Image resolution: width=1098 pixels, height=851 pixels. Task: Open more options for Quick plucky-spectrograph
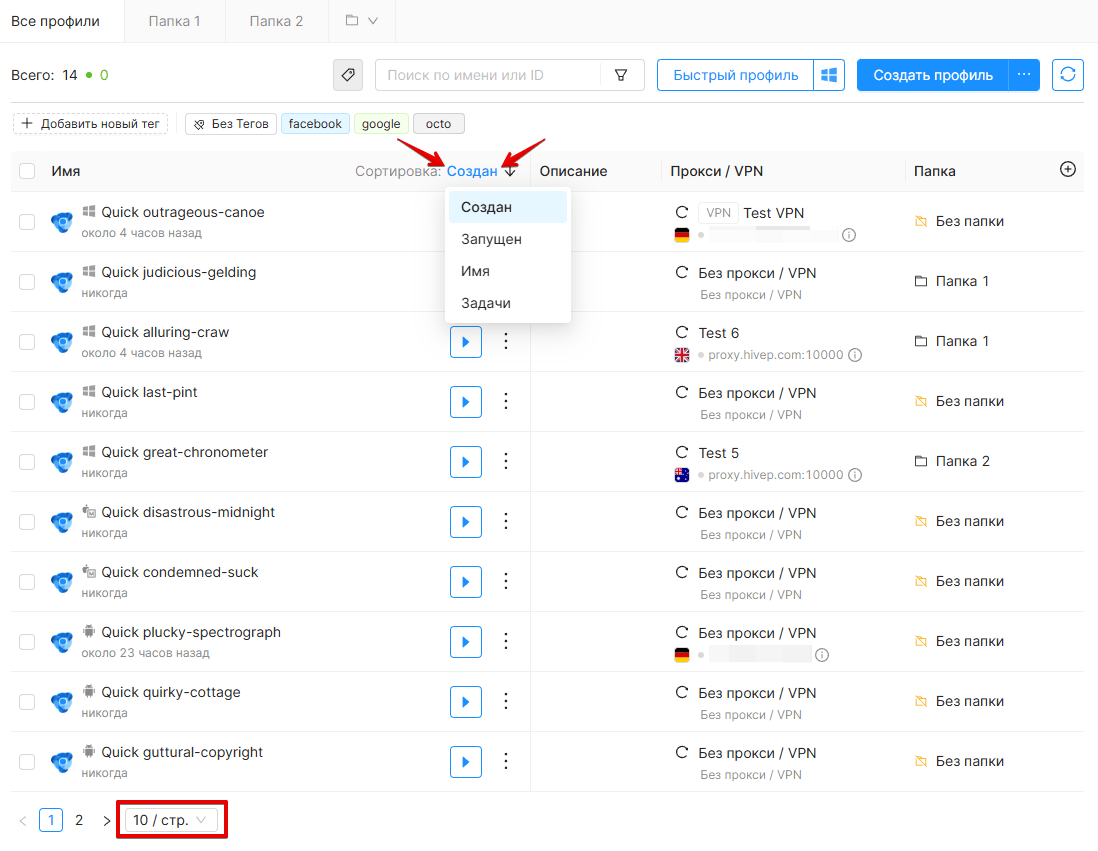[x=506, y=642]
